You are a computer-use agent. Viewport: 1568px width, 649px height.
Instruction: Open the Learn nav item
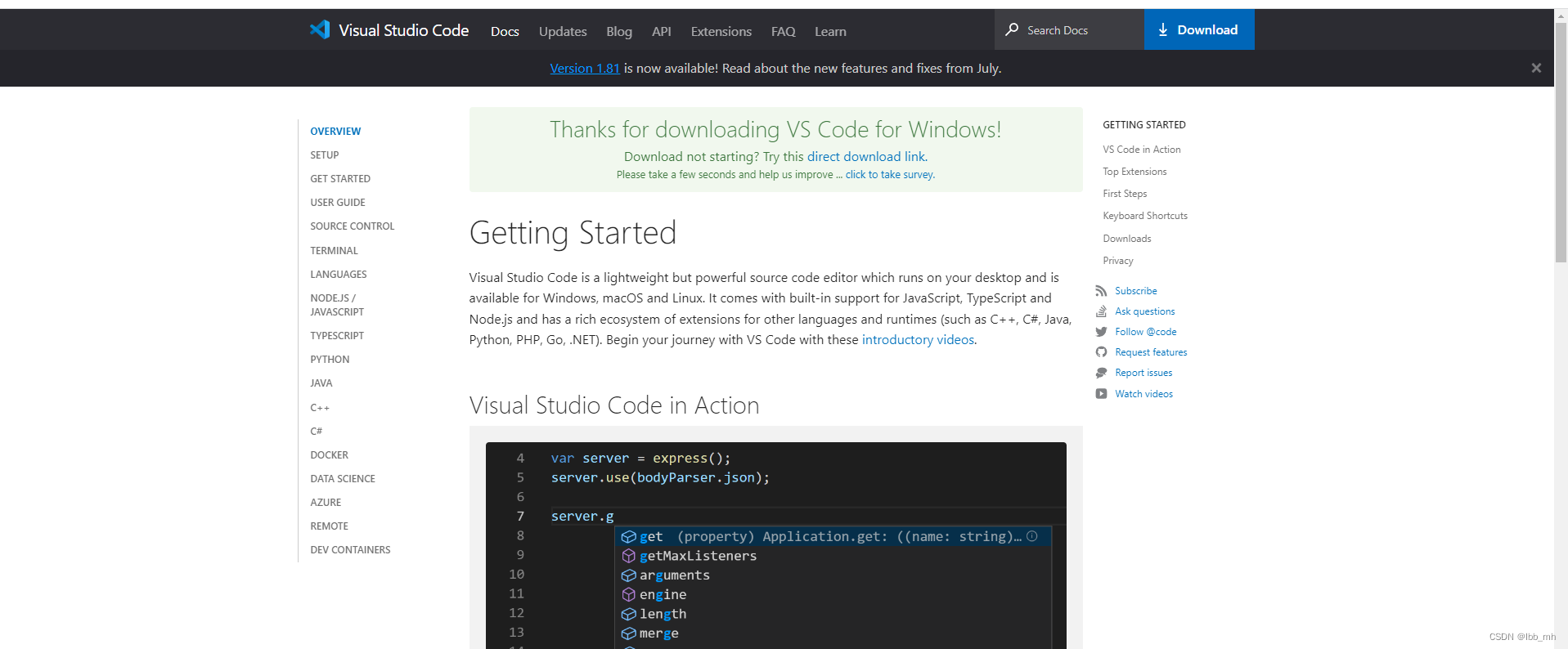click(830, 31)
